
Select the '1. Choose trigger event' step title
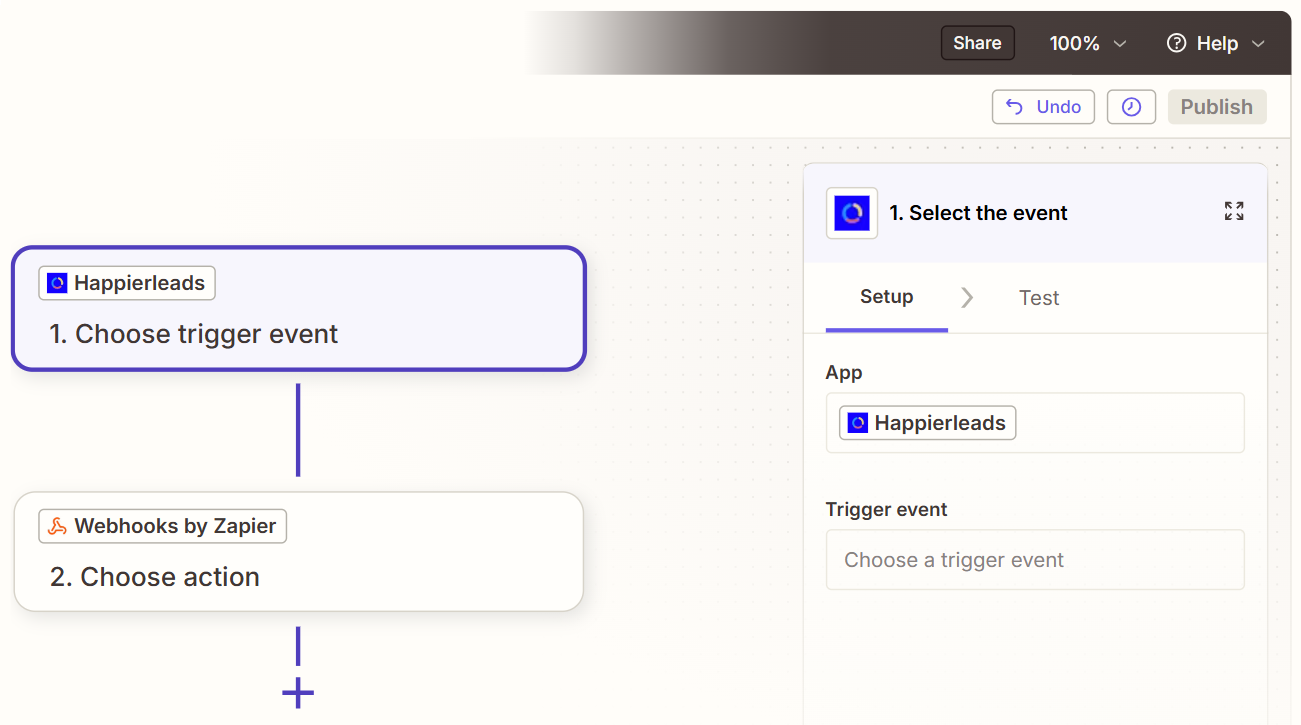tap(194, 334)
